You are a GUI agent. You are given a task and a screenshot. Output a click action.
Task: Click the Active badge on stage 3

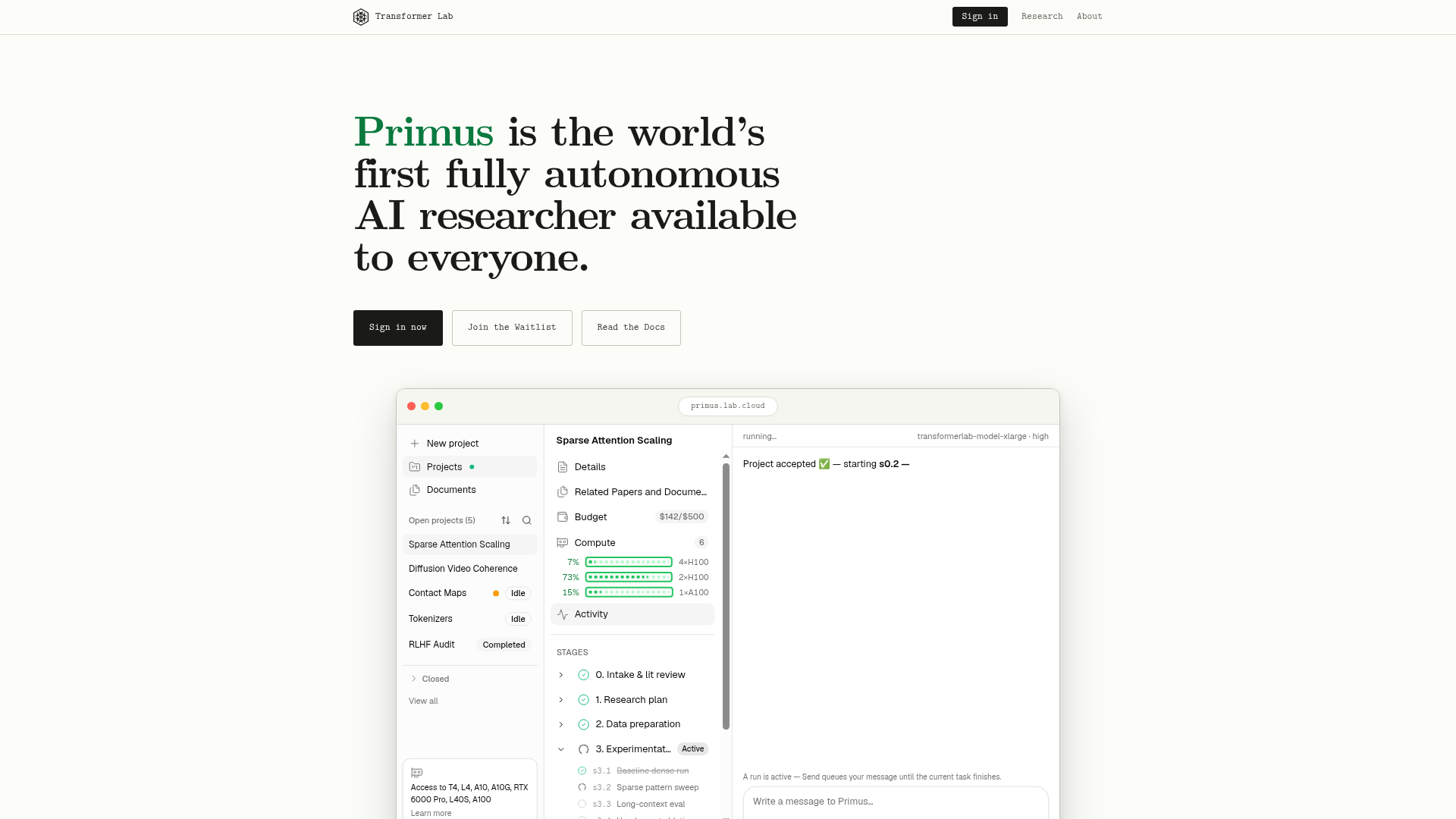click(x=692, y=749)
